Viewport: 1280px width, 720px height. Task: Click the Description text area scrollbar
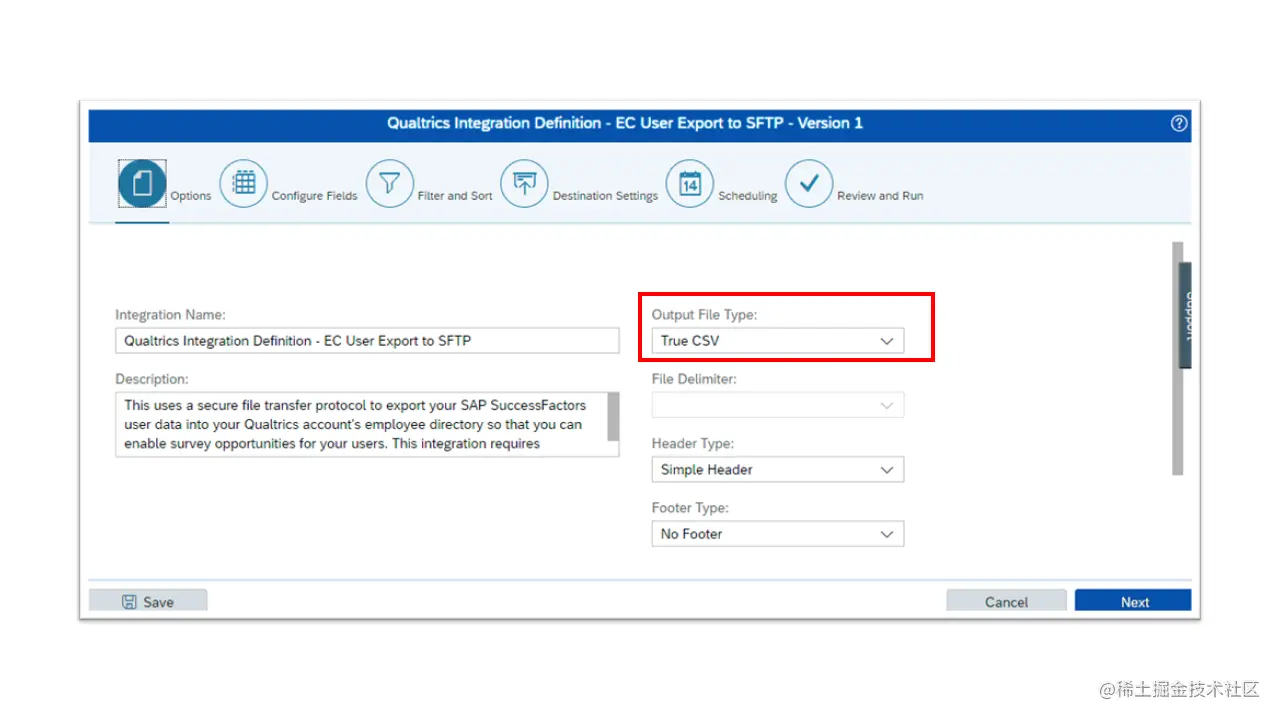click(613, 416)
